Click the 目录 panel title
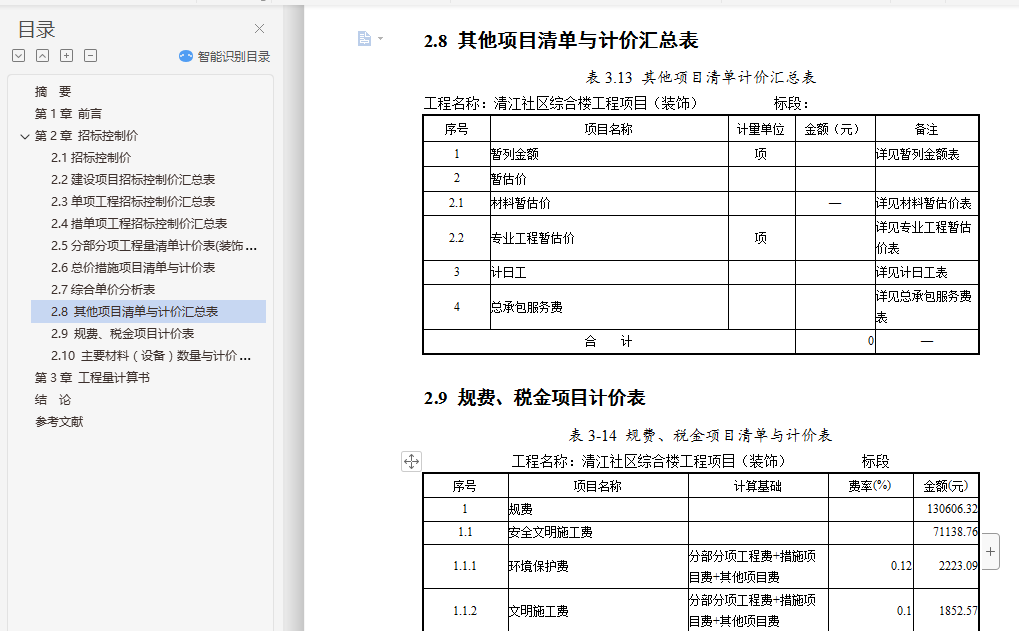 tap(36, 29)
